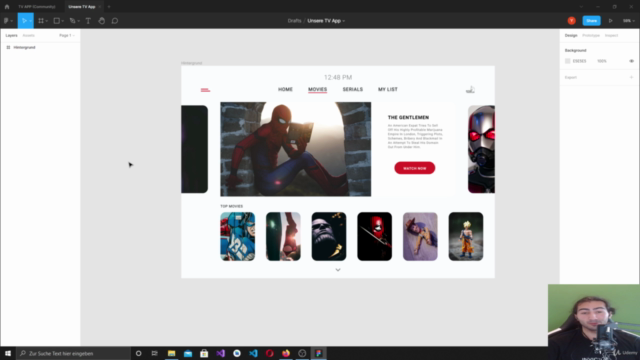Open the Pen tool options dropdown arrow
This screenshot has width=640, height=360.
pyautogui.click(x=78, y=21)
